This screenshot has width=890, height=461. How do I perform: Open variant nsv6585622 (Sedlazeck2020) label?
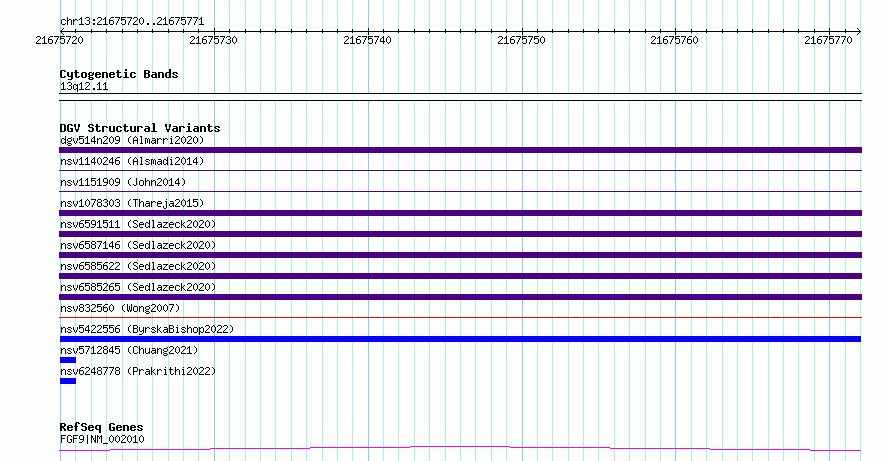(138, 266)
